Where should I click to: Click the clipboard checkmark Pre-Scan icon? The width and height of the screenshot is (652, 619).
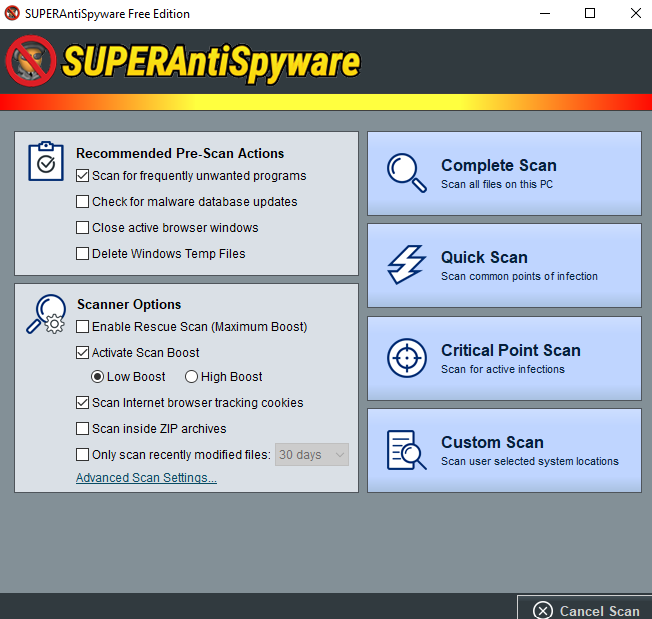(46, 161)
